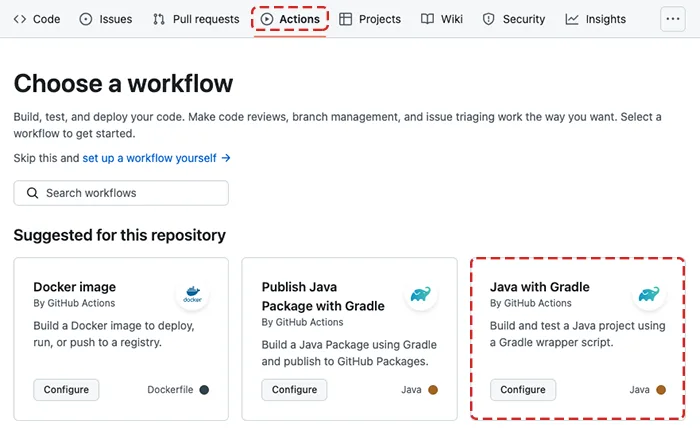Image resolution: width=700 pixels, height=428 pixels.
Task: Click 'Build and test a Java project' description
Action: (x=578, y=334)
